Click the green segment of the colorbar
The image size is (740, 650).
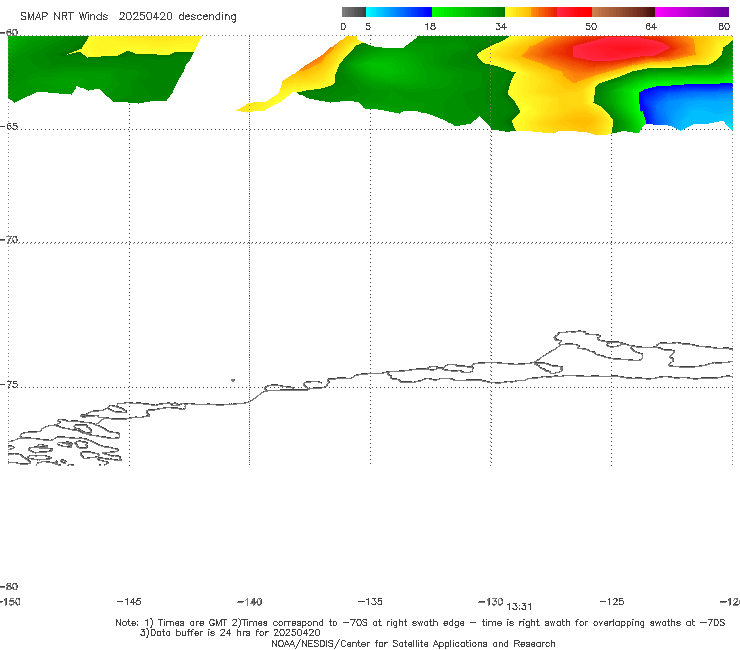(468, 12)
